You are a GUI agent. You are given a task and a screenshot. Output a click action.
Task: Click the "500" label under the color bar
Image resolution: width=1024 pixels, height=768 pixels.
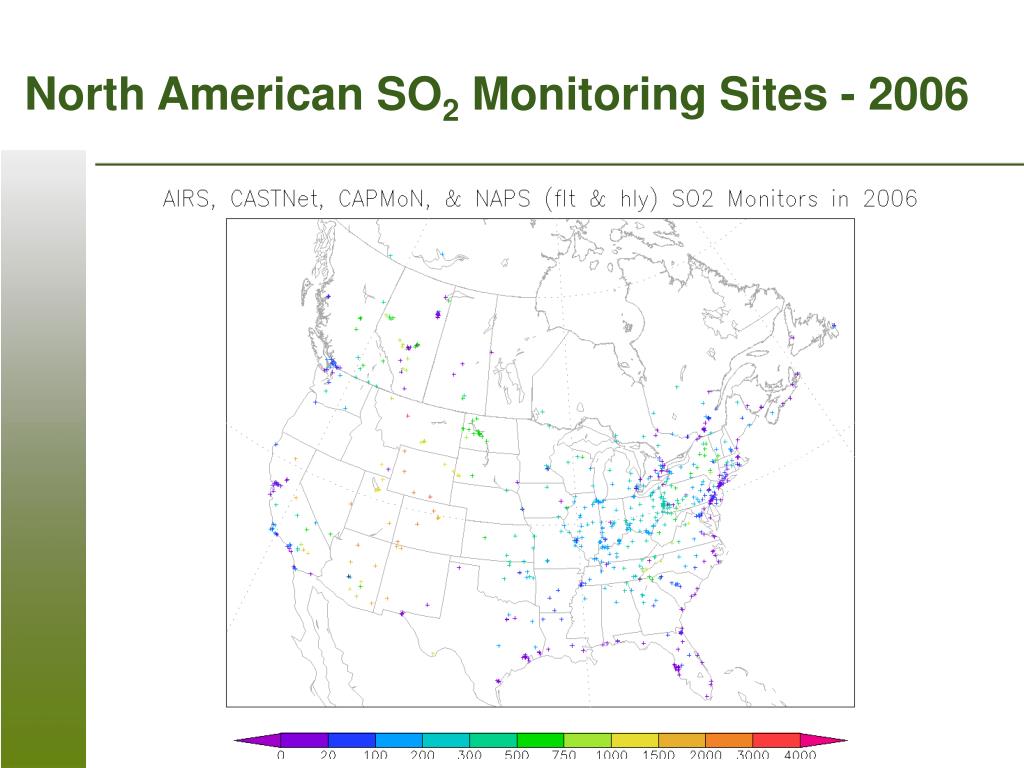tap(517, 754)
